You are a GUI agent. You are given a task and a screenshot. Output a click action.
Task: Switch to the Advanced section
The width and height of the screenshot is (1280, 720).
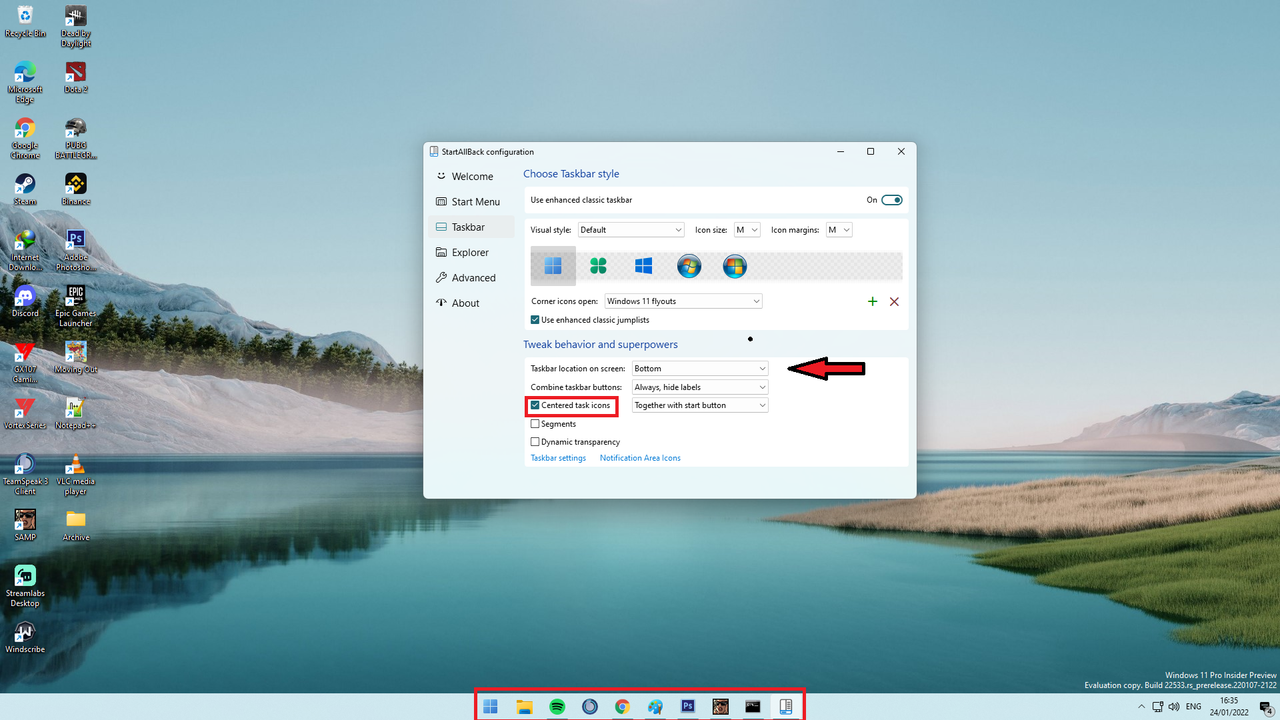click(471, 278)
